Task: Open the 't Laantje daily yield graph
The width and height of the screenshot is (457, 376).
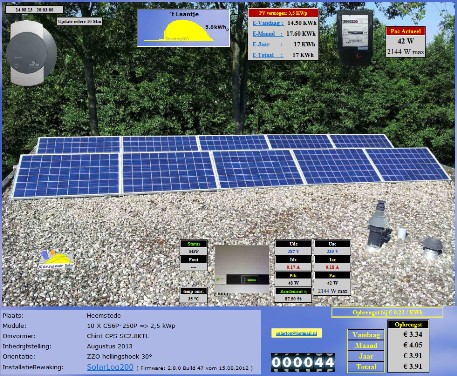Action: click(x=183, y=28)
